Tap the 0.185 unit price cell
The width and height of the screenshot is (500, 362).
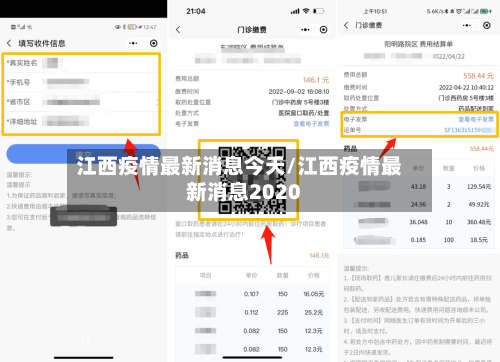pyautogui.click(x=418, y=240)
